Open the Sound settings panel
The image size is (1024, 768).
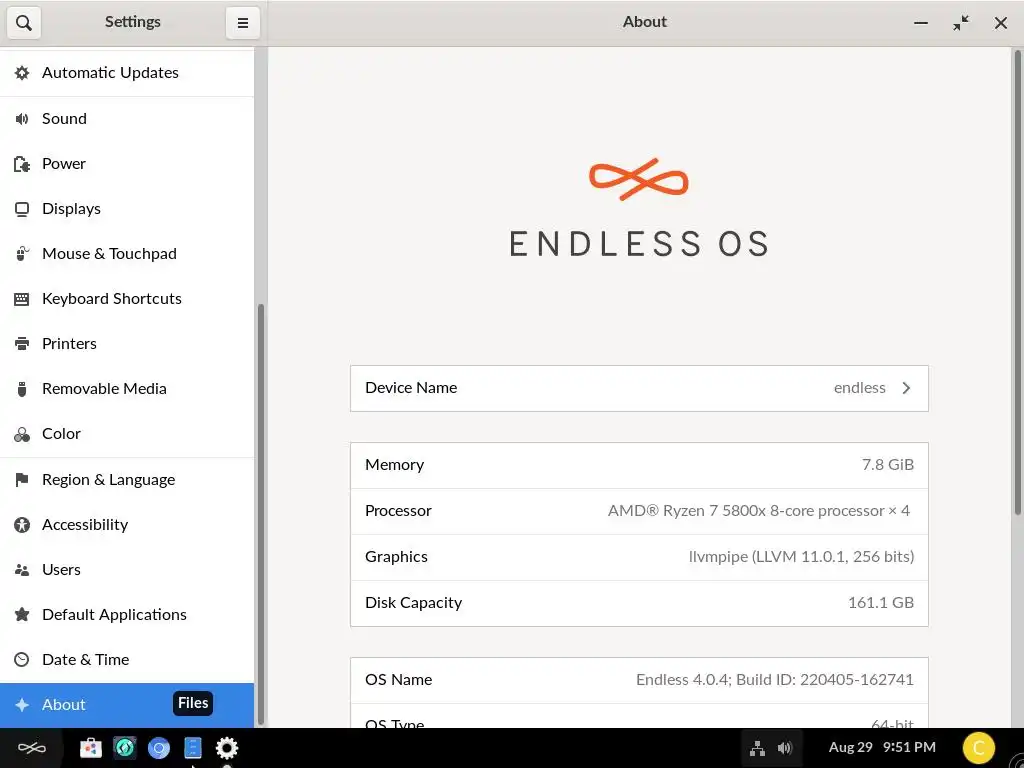(127, 118)
